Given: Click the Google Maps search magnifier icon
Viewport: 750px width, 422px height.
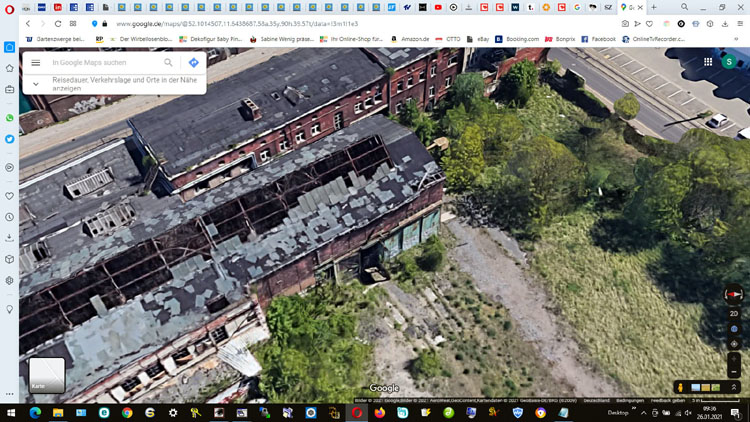Looking at the screenshot, I should coord(168,63).
